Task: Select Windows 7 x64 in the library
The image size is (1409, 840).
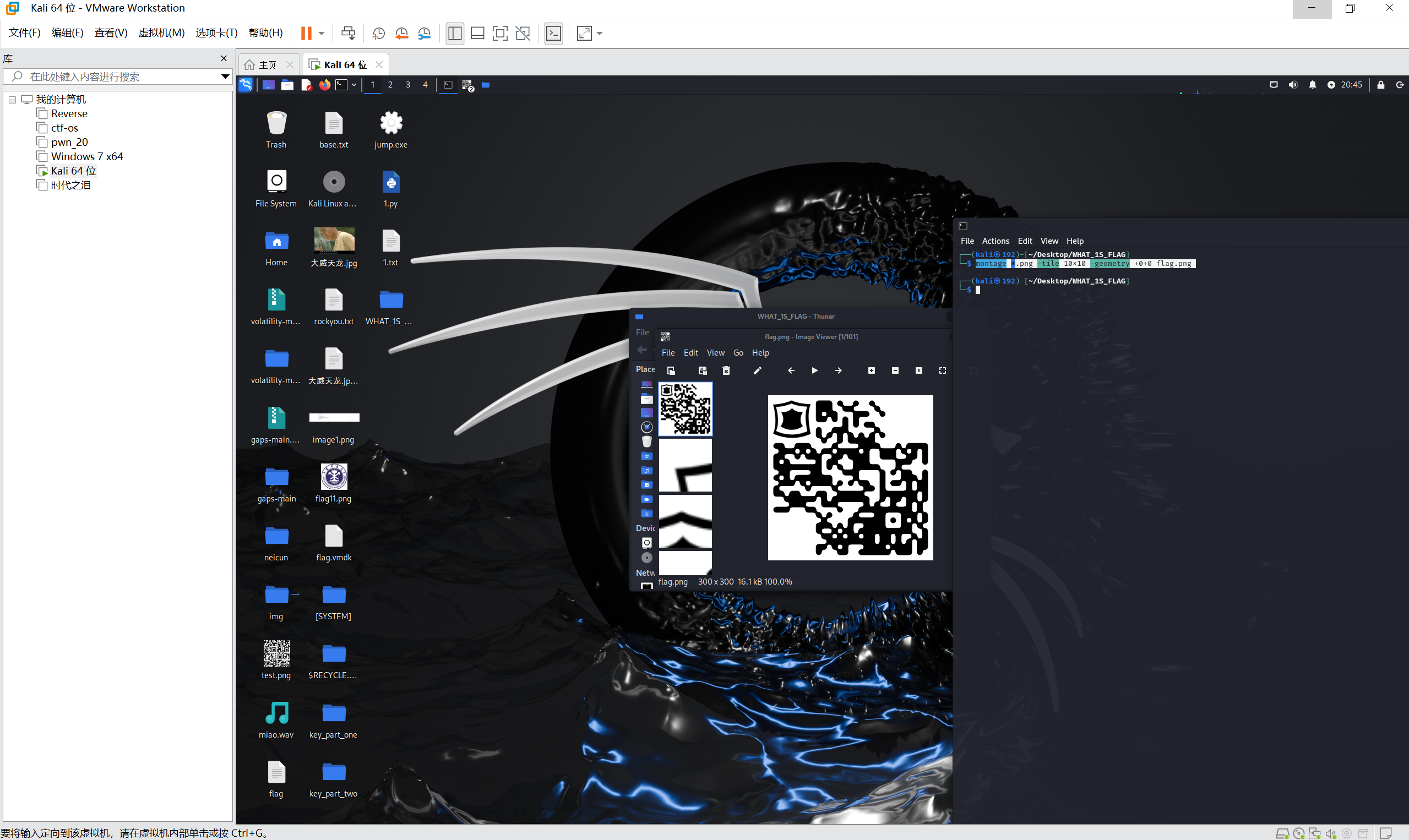Action: [86, 156]
